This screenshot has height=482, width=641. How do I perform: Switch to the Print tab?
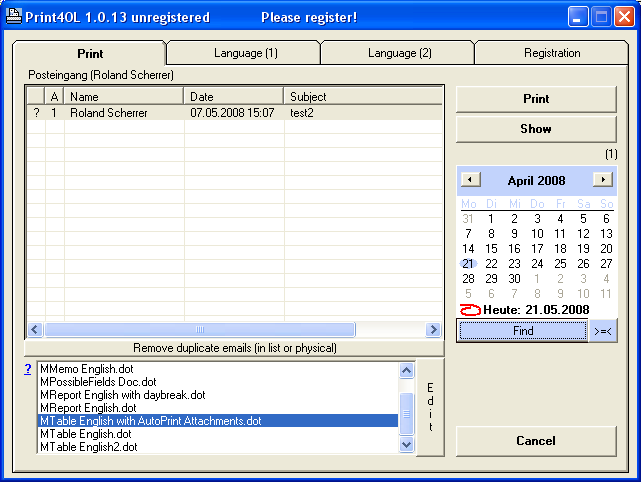90,54
